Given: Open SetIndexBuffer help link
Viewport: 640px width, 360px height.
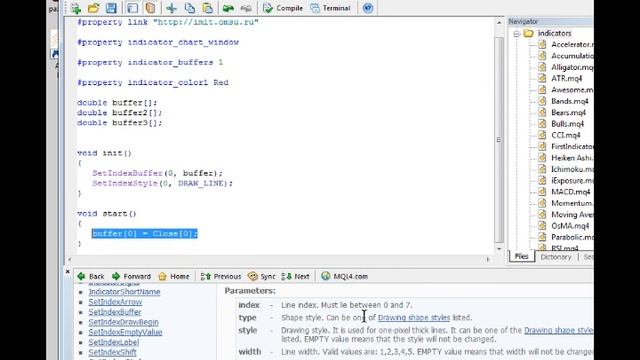Looking at the screenshot, I should pos(115,312).
